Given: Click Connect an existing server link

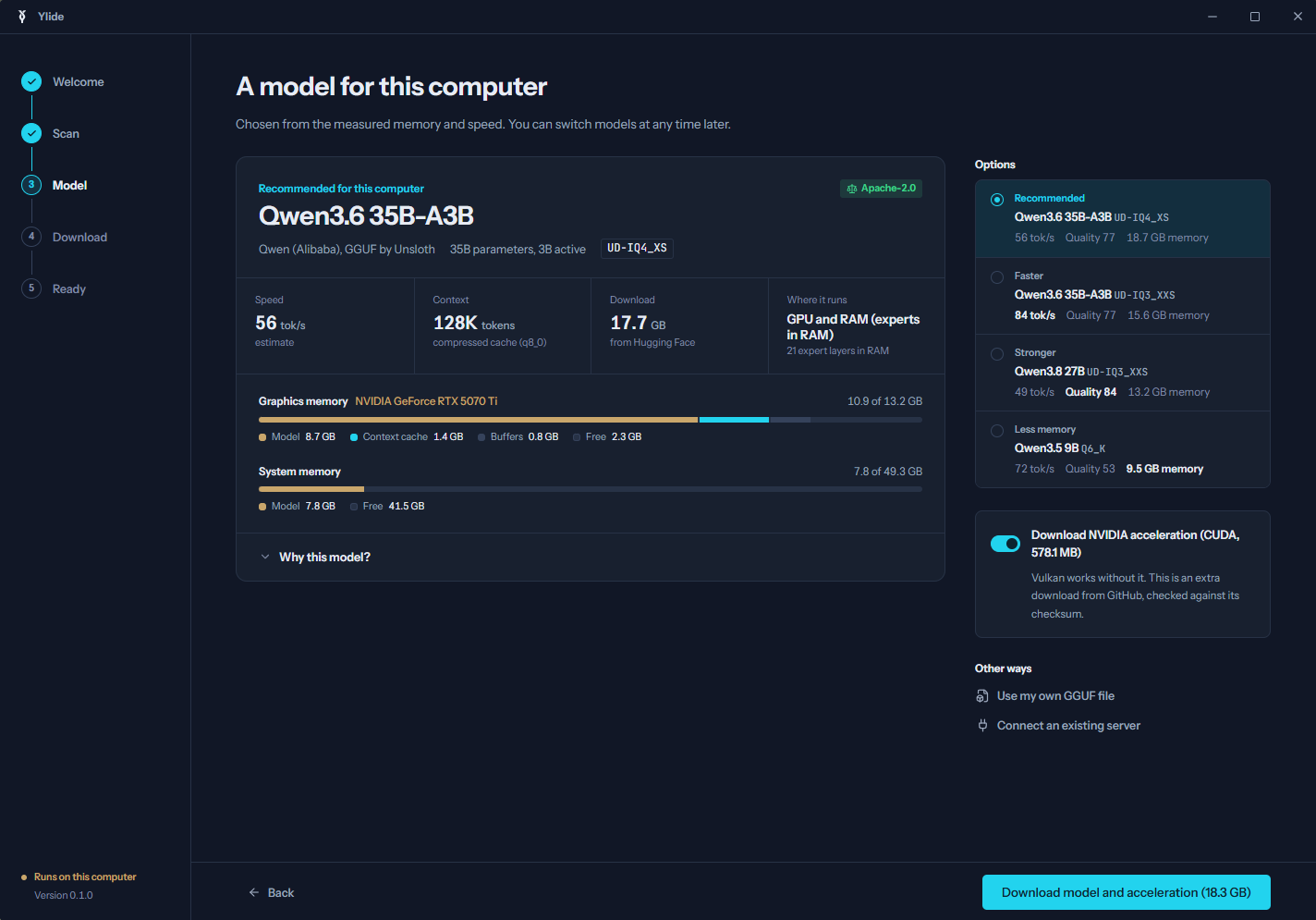Looking at the screenshot, I should (x=1068, y=726).
